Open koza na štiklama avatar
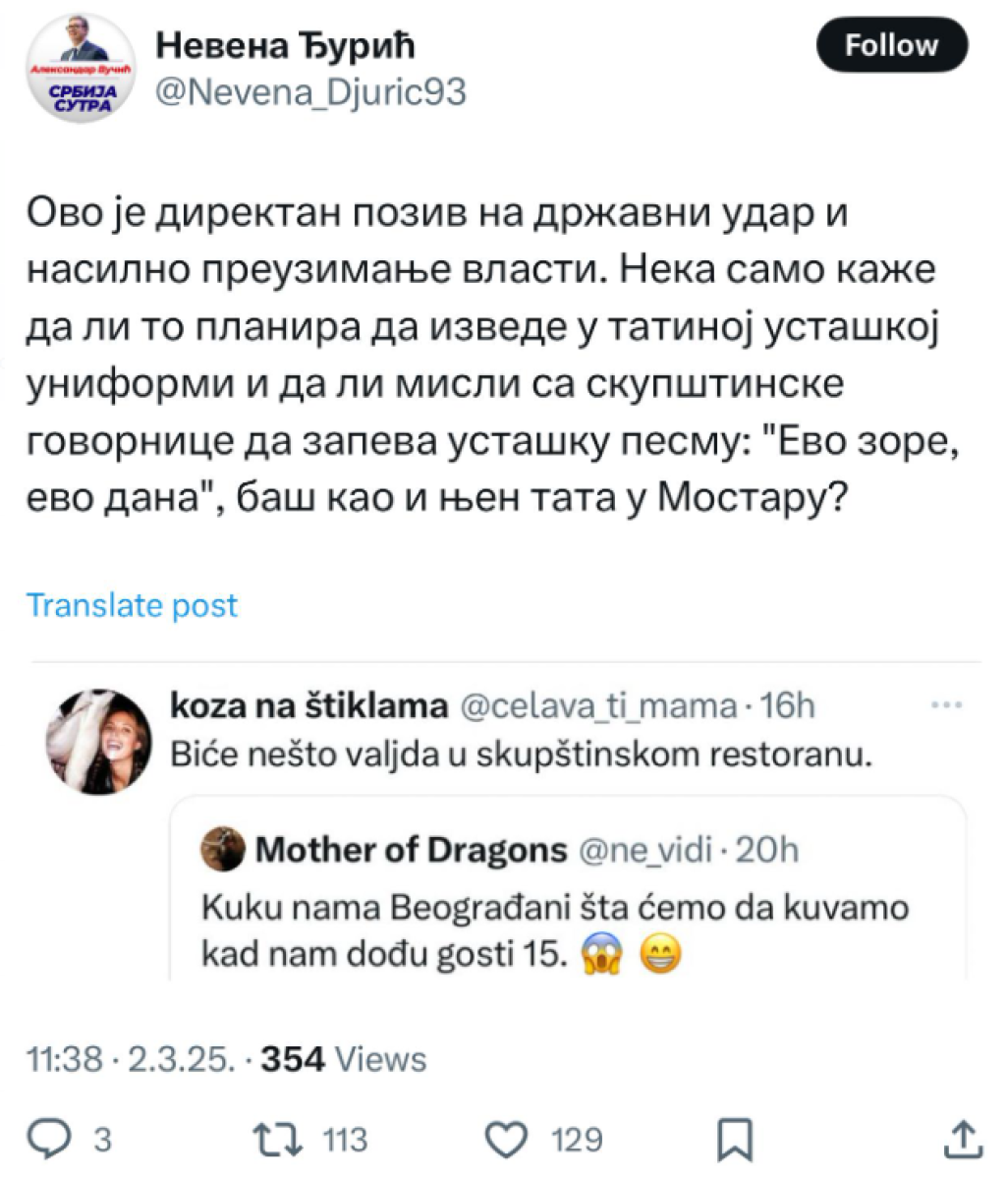The image size is (1008, 1179). 101,740
